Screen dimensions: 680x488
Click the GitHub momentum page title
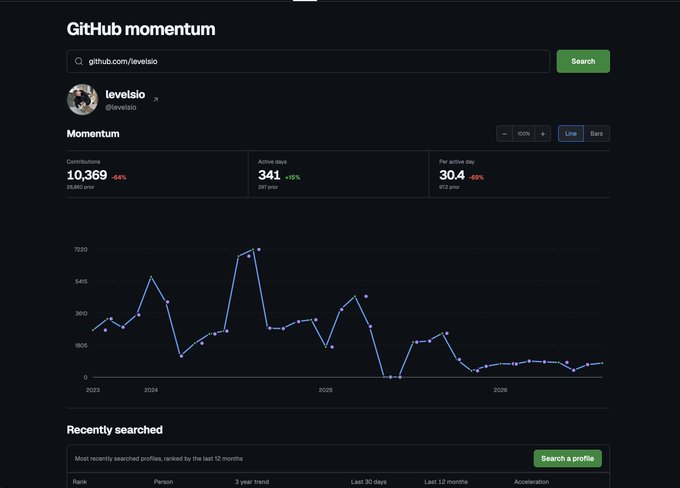tap(141, 29)
